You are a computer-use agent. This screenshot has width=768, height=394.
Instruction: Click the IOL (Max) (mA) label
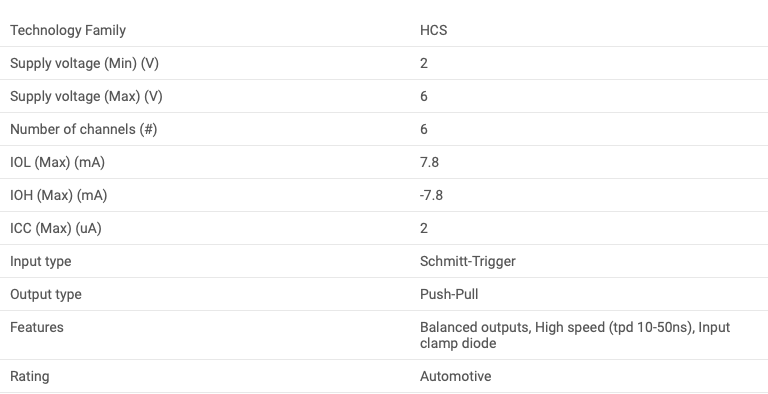click(57, 162)
